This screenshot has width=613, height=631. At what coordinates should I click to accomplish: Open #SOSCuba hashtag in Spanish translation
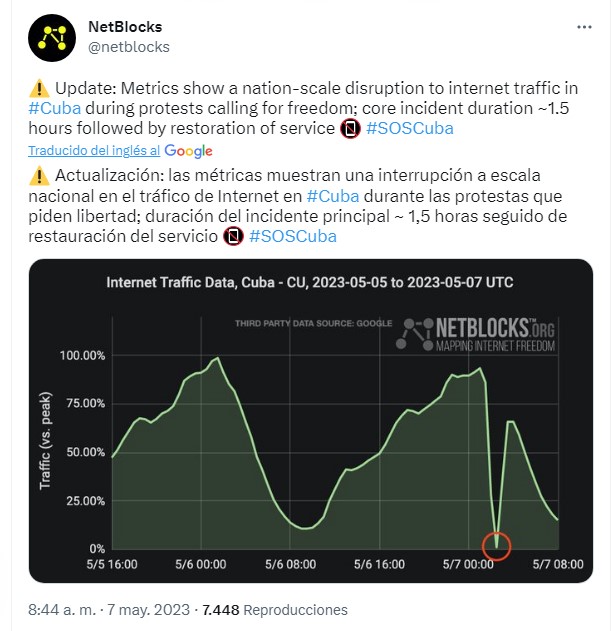tap(293, 236)
